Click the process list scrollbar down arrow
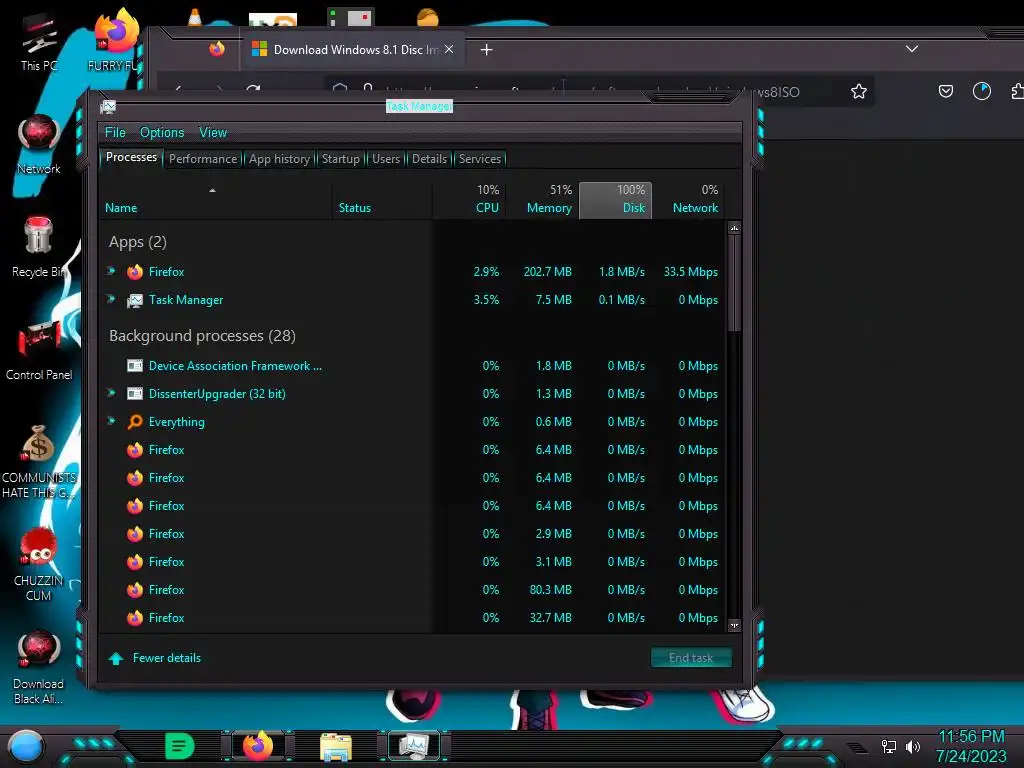 (x=735, y=625)
